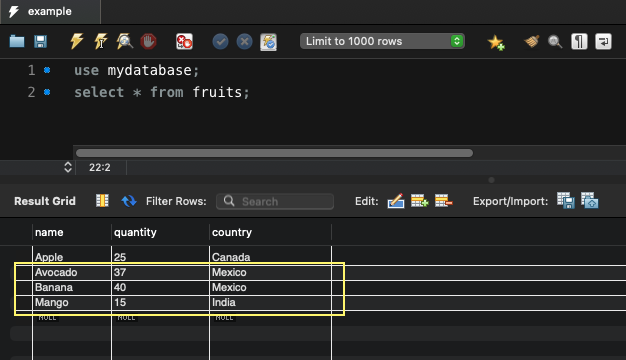Screen dimensions: 626x360
Task: Refresh the result grid data
Action: click(x=129, y=201)
